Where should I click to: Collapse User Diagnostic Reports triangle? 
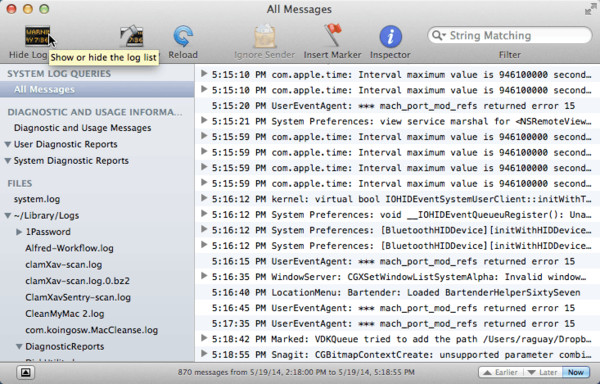pos(7,145)
